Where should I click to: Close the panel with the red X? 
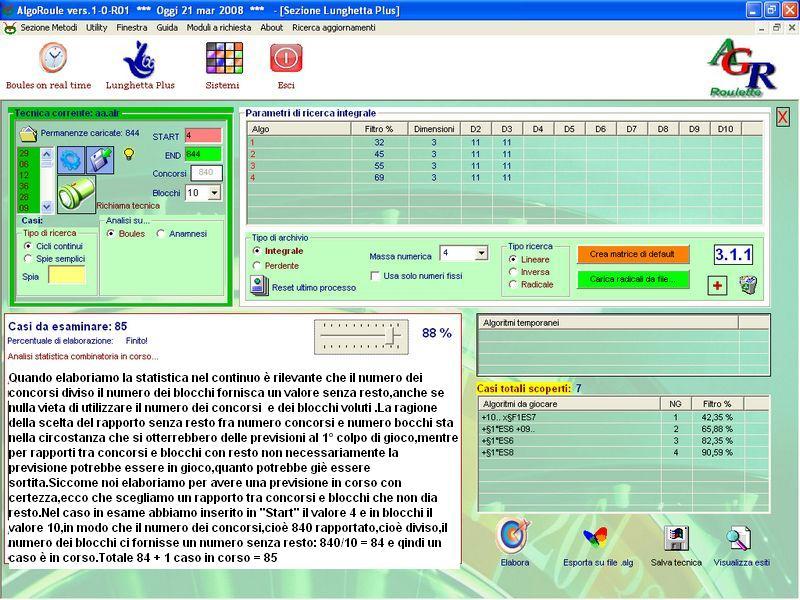pos(782,117)
